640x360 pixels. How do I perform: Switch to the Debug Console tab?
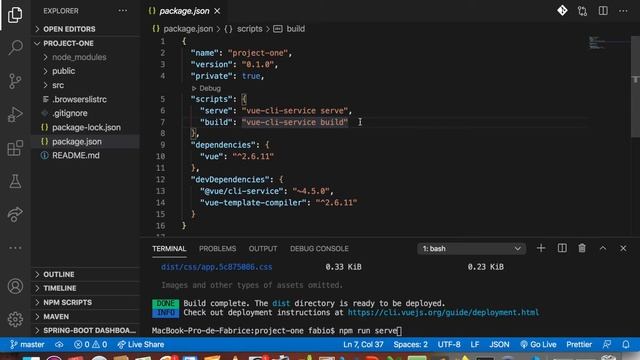click(x=319, y=249)
